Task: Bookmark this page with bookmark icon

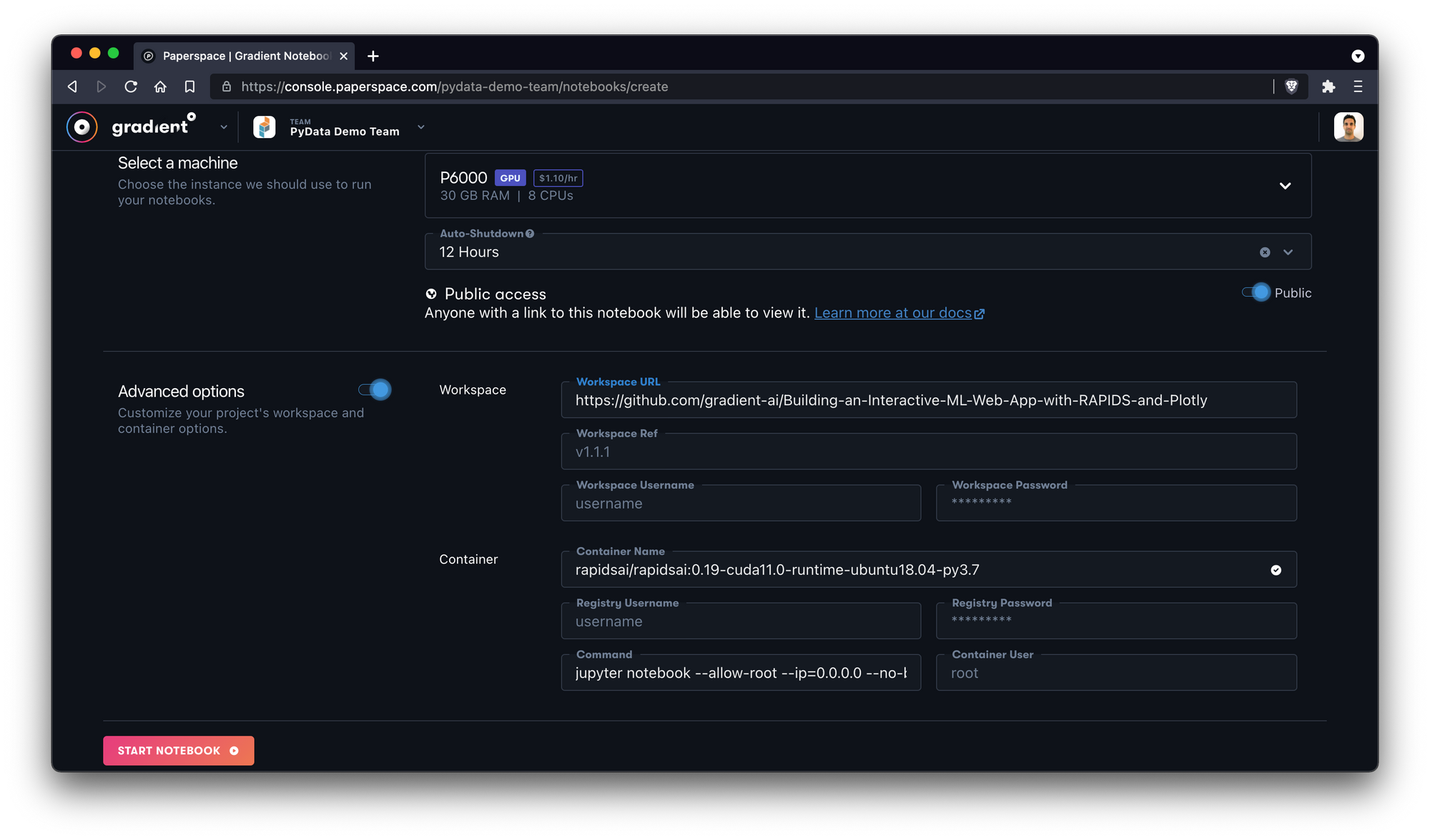Action: (189, 87)
